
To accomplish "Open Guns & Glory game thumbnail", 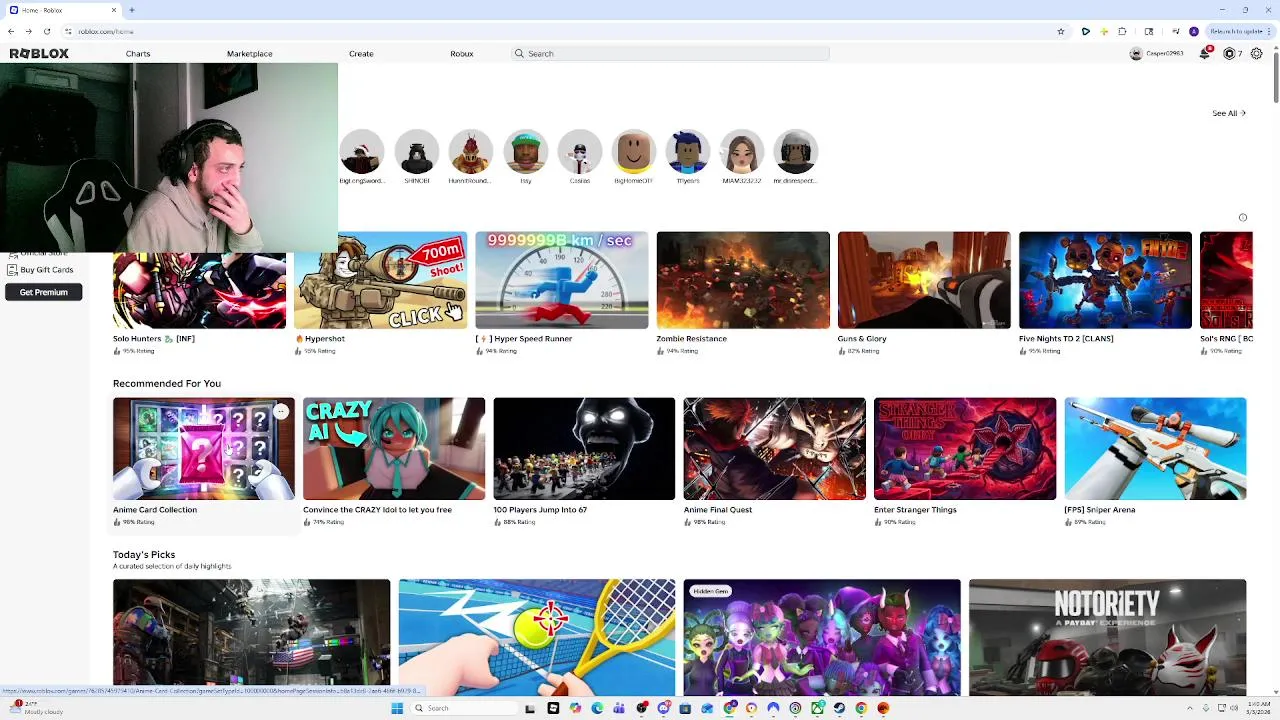I will 924,280.
